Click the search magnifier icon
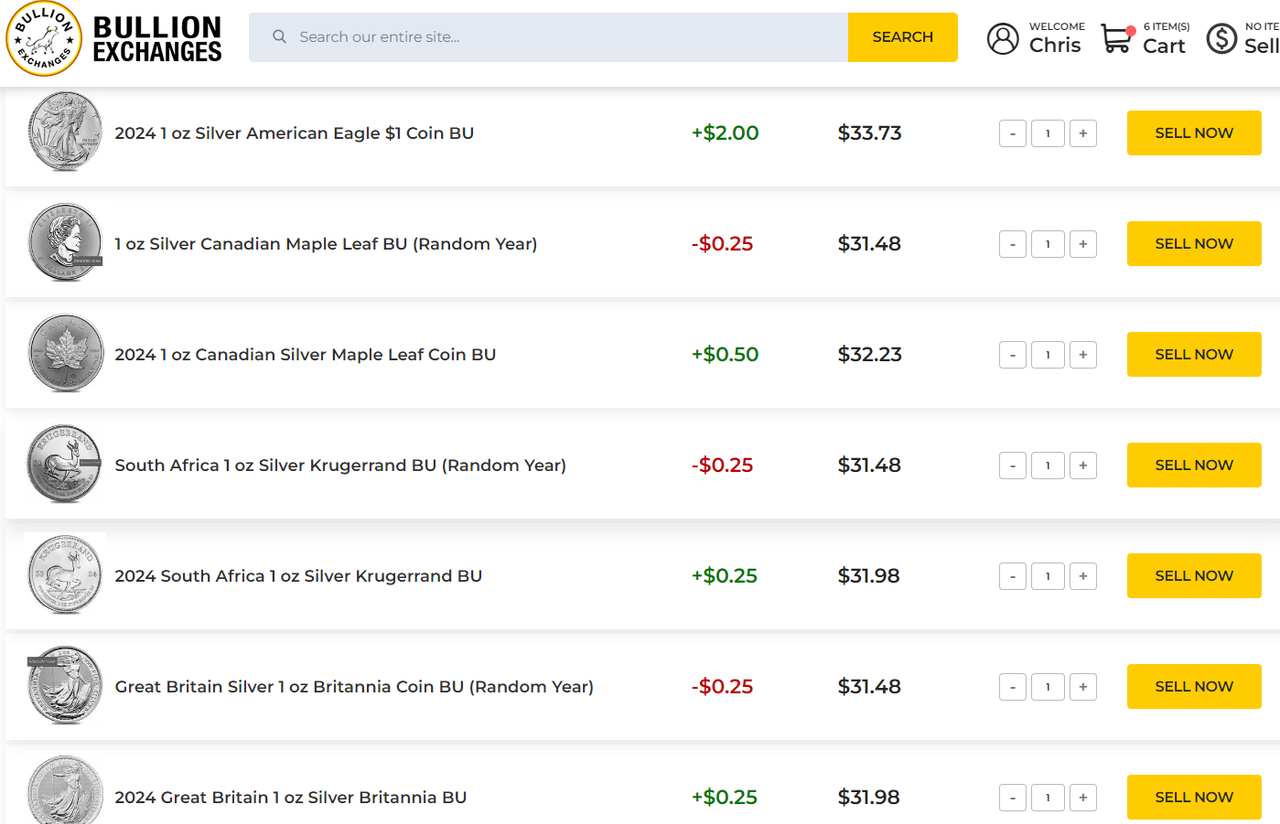The image size is (1280, 824). tap(280, 37)
